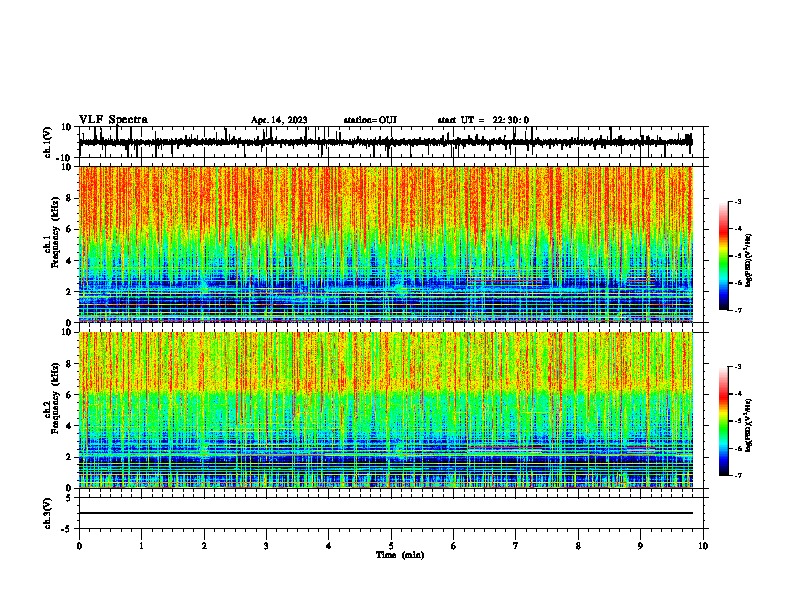
Task: Click the '0' tick on the time axis
Action: point(79,546)
